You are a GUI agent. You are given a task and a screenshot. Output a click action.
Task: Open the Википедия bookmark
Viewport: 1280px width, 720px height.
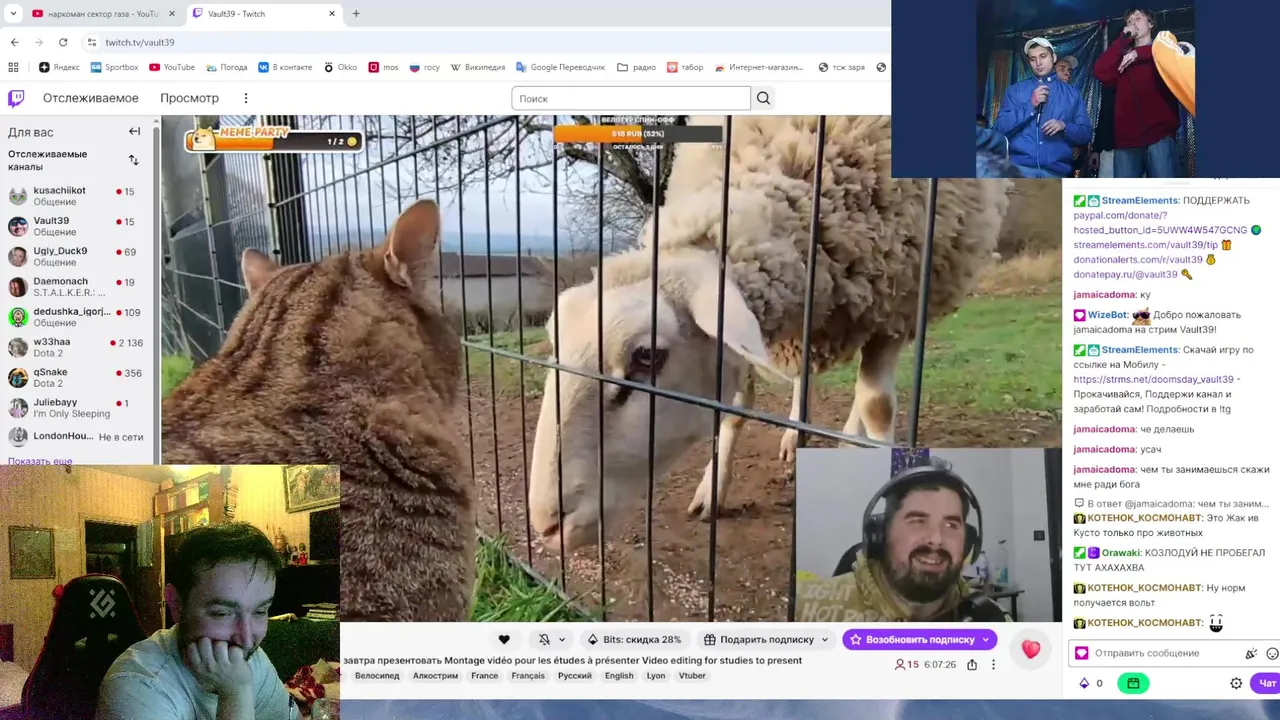(477, 67)
